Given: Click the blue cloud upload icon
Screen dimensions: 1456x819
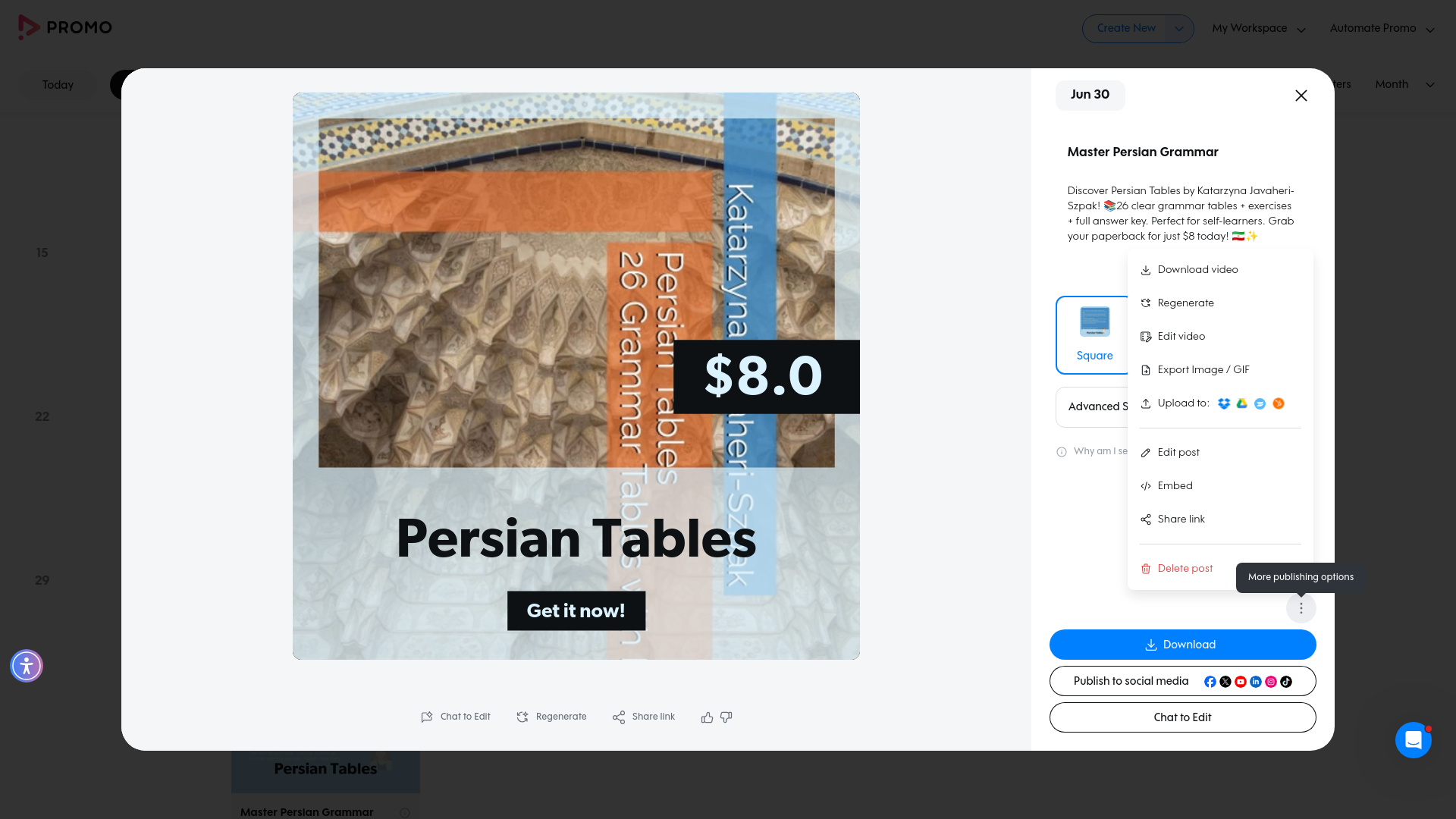Looking at the screenshot, I should point(1260,403).
